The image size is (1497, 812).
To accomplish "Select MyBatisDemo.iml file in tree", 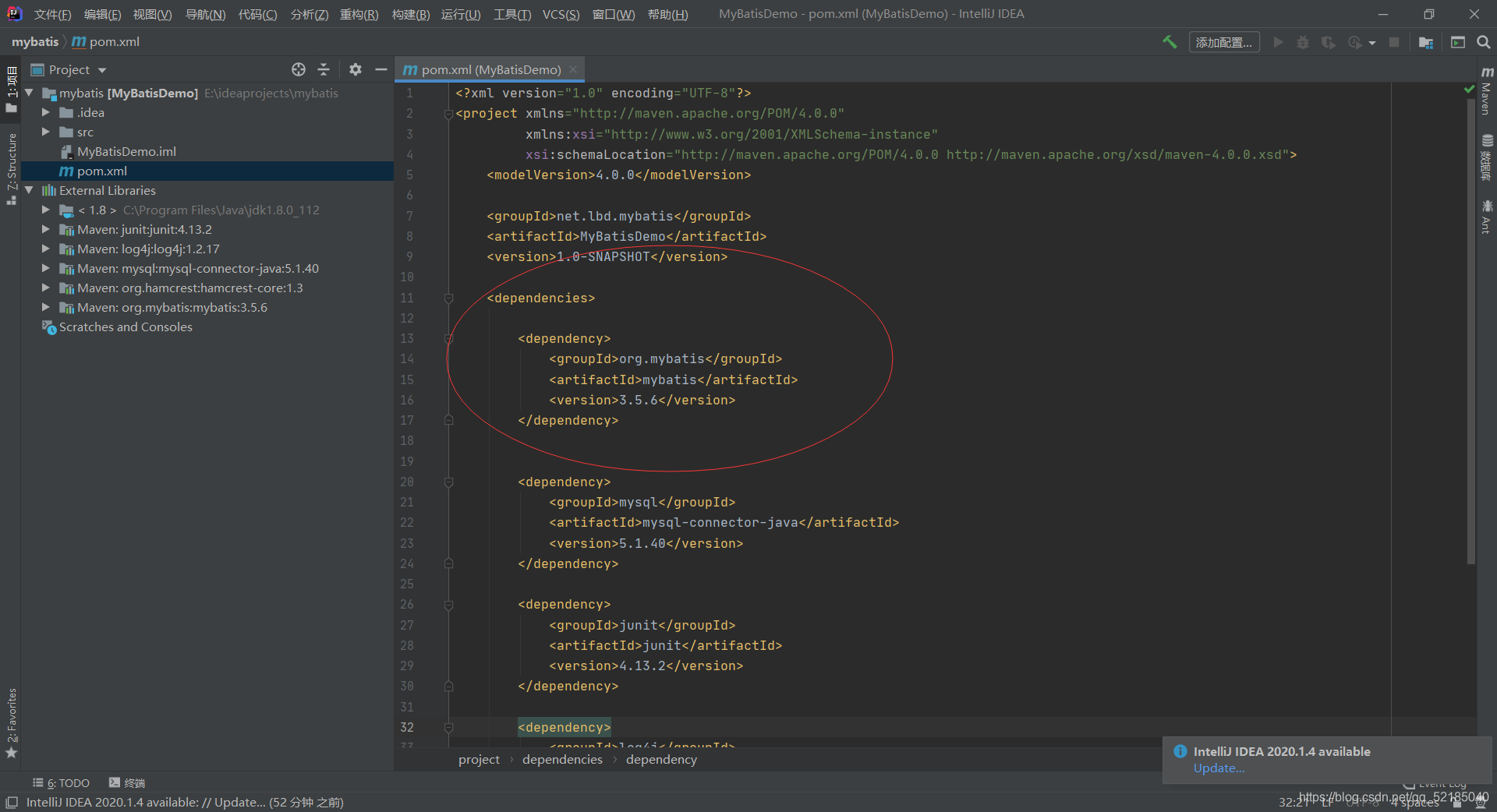I will click(x=126, y=151).
